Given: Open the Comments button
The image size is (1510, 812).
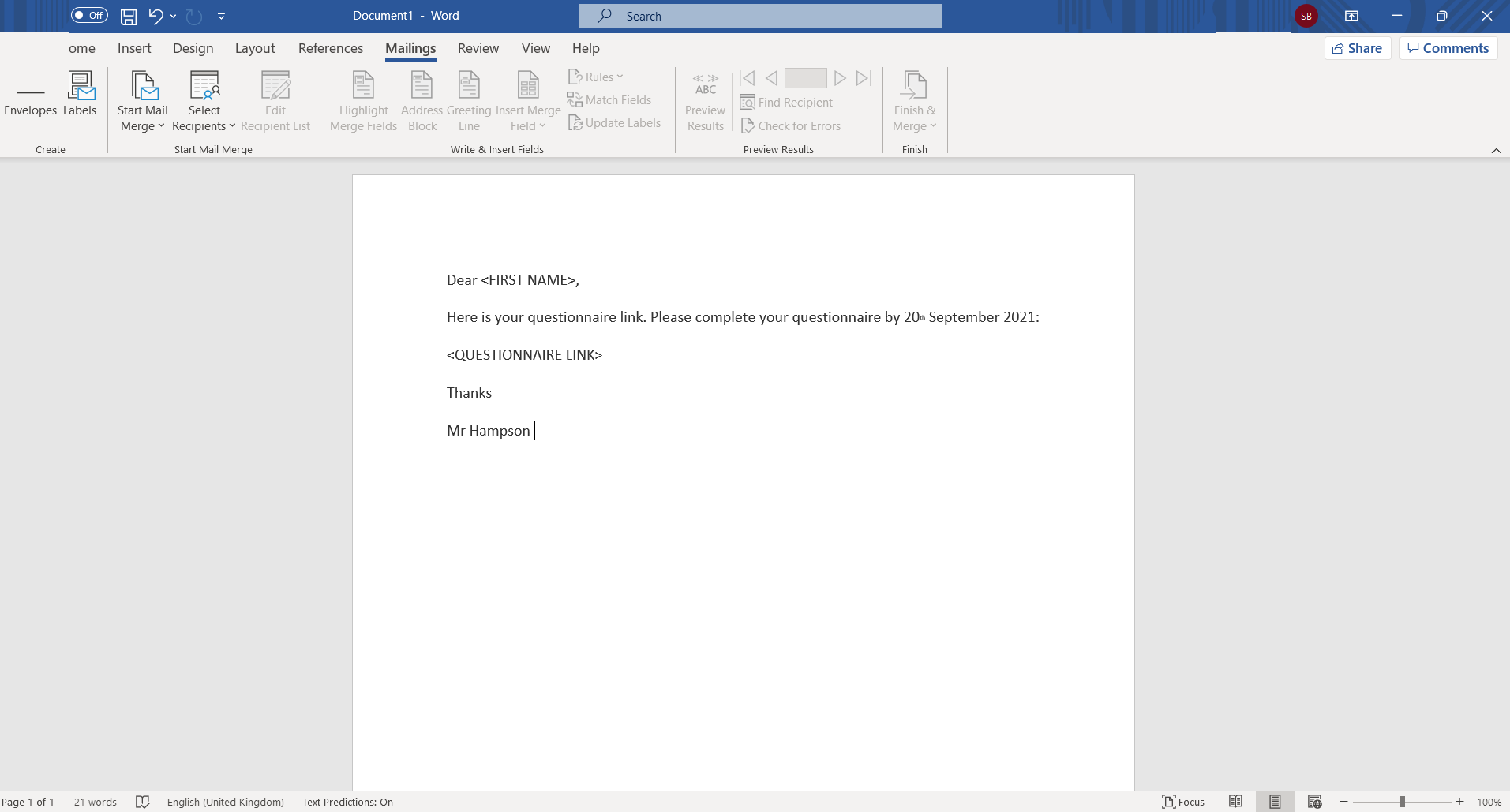Looking at the screenshot, I should 1448,48.
